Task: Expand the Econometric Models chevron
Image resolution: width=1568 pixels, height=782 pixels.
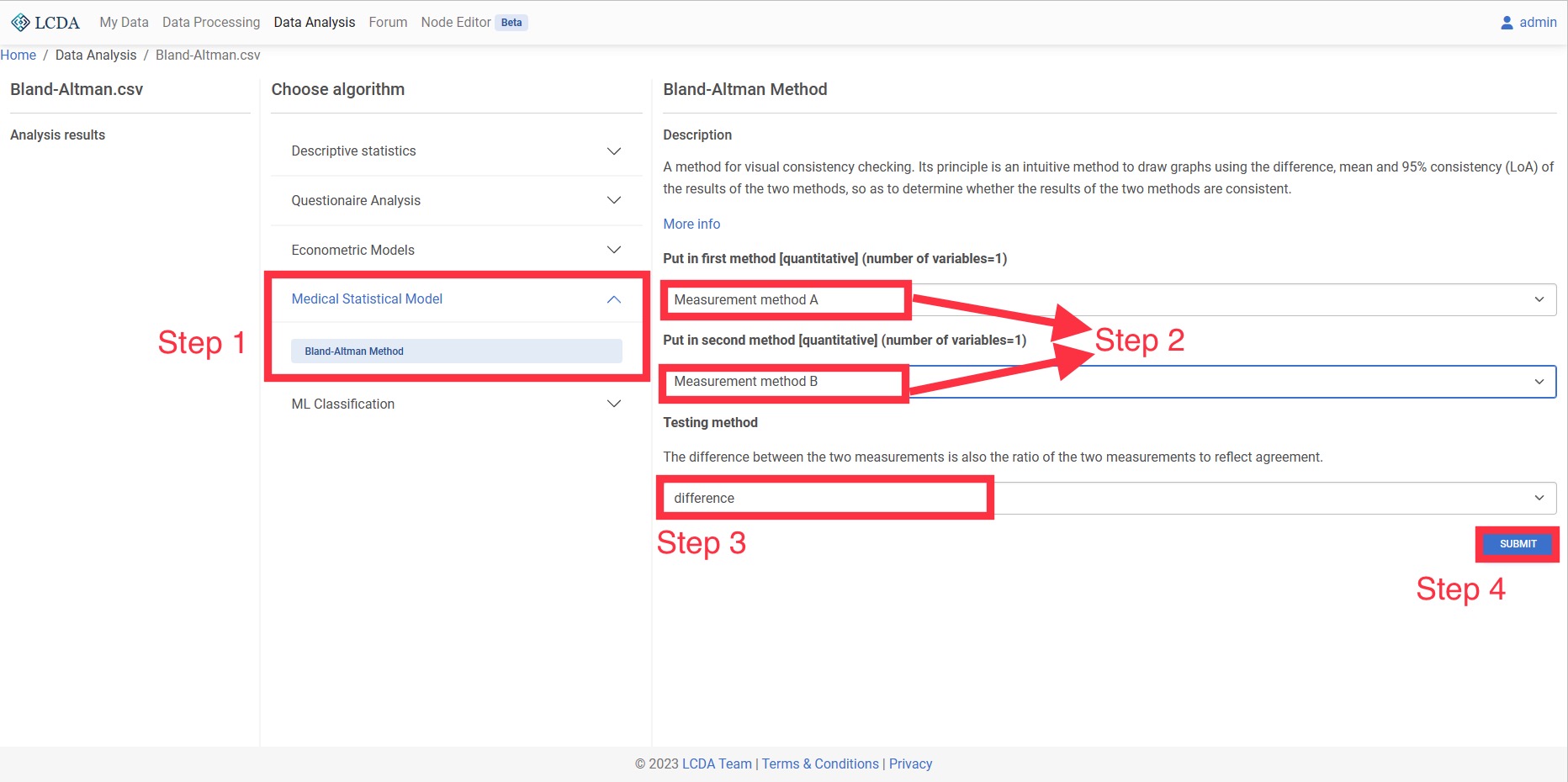Action: coord(613,251)
